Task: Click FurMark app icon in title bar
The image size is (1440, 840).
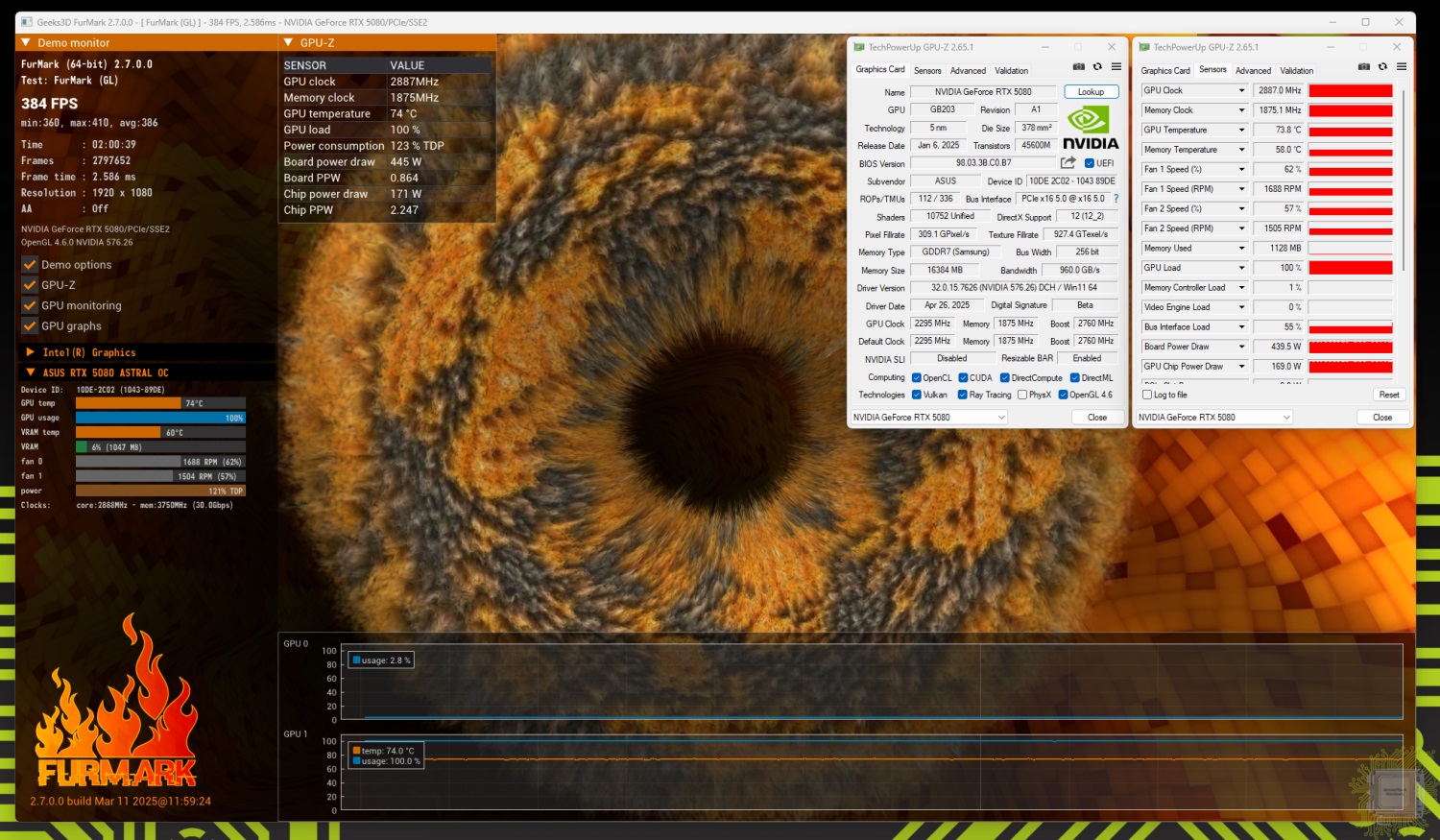Action: click(x=27, y=22)
